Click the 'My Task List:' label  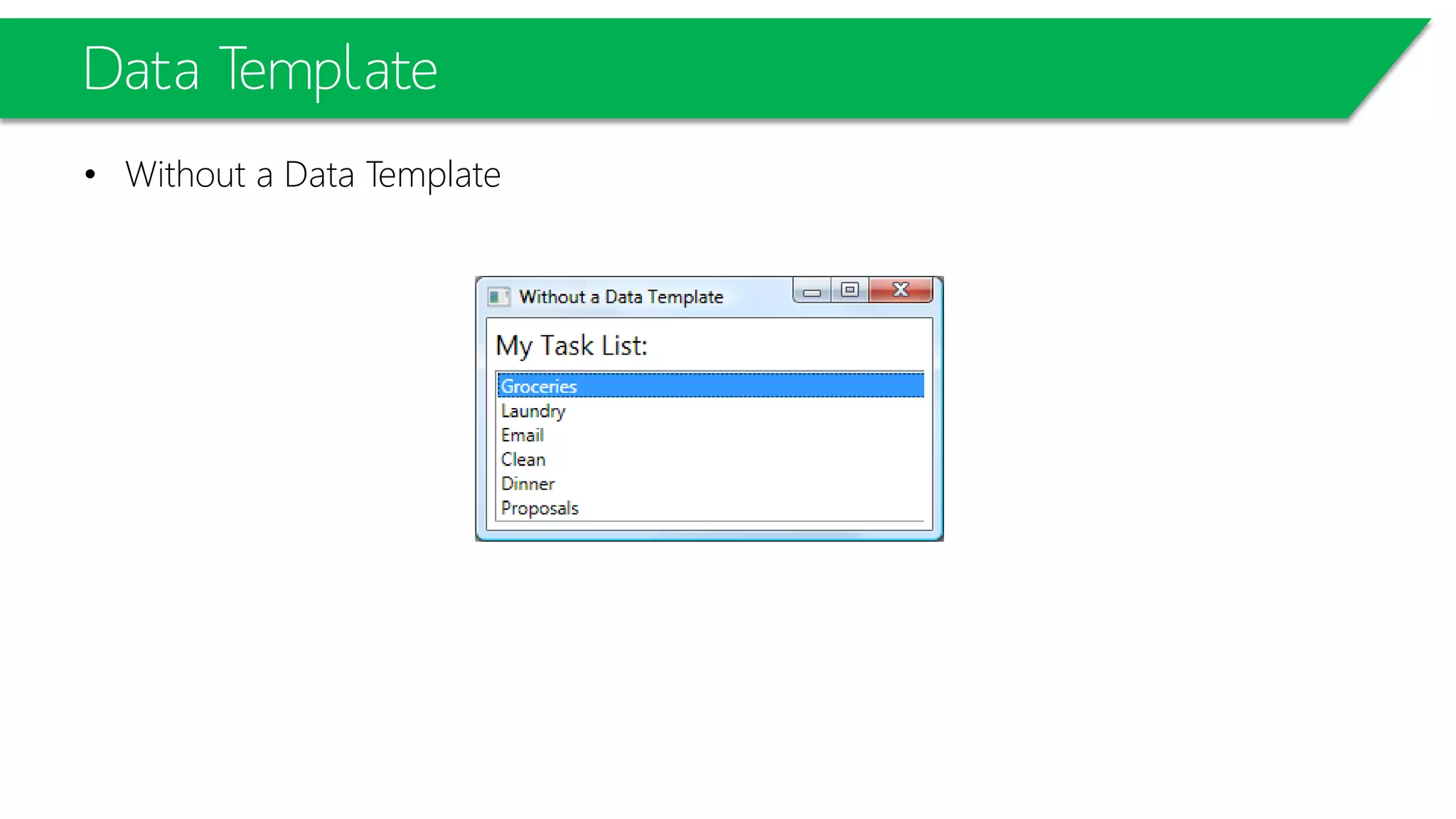click(x=572, y=346)
